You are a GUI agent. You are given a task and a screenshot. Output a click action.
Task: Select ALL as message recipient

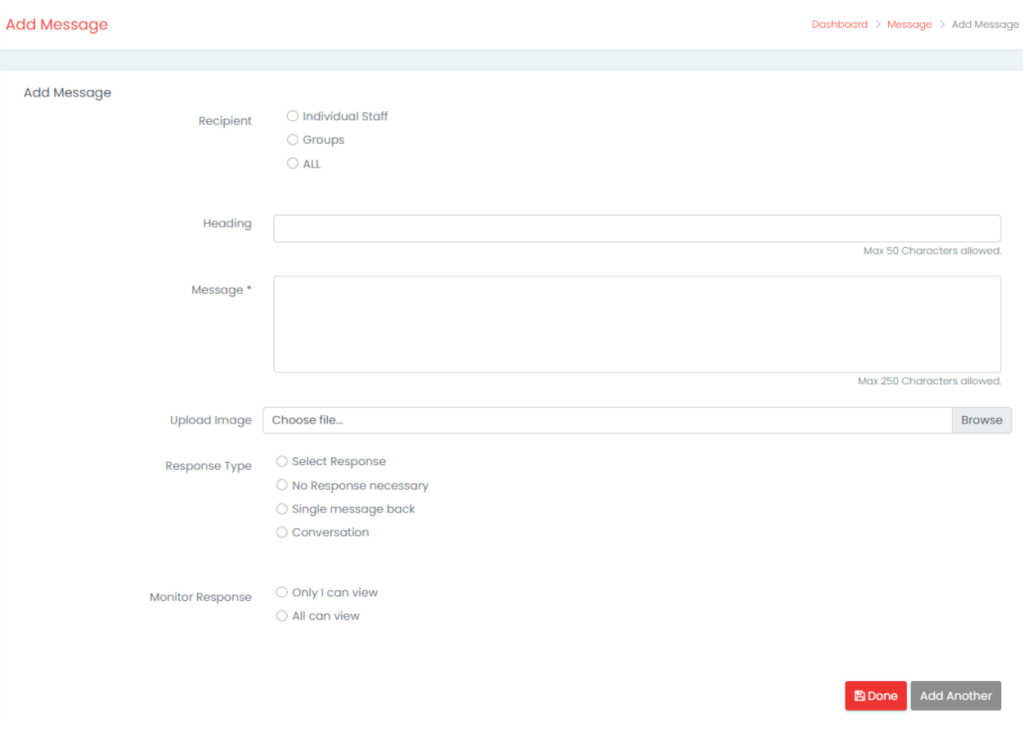click(x=293, y=163)
